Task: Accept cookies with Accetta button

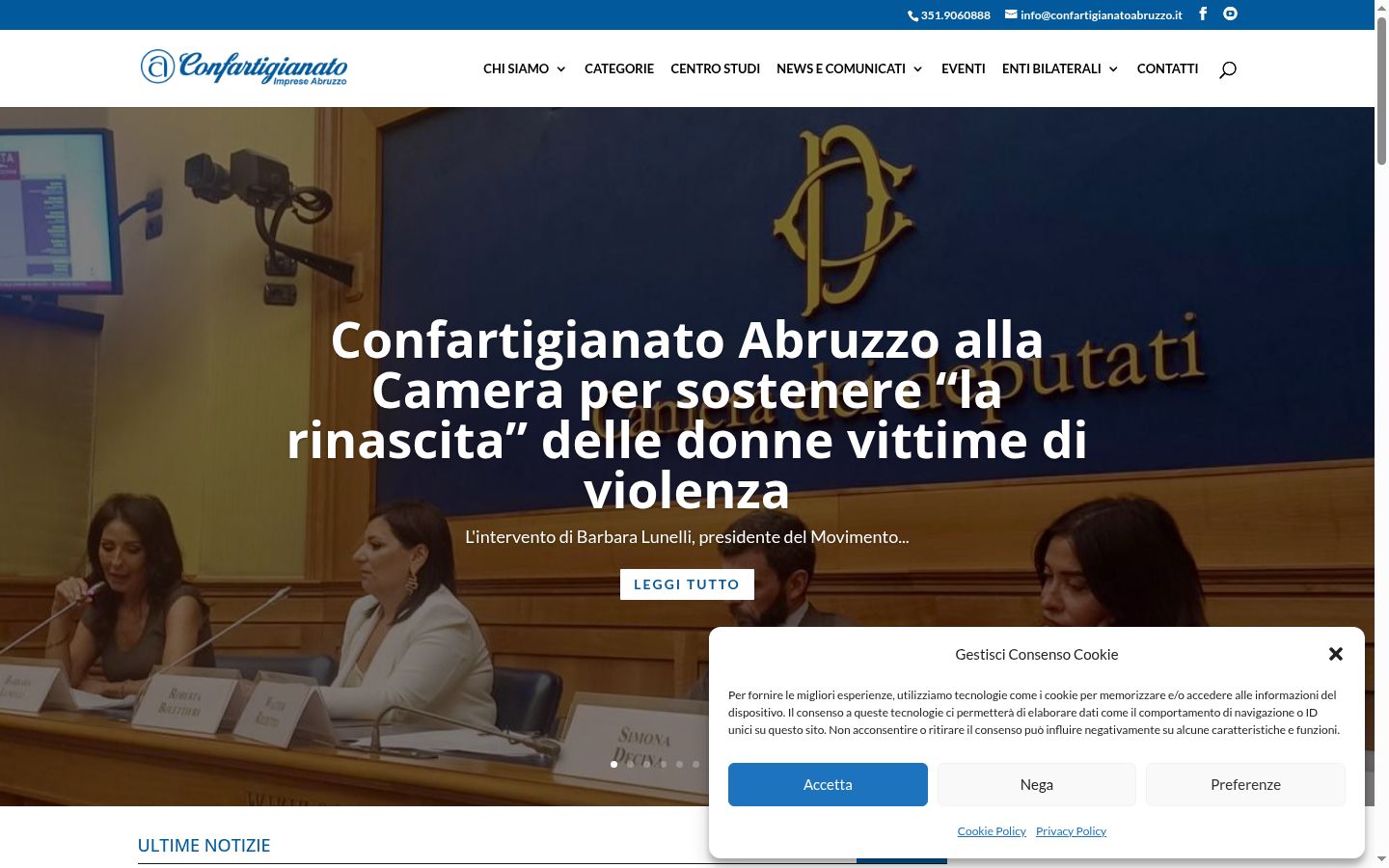Action: click(828, 784)
